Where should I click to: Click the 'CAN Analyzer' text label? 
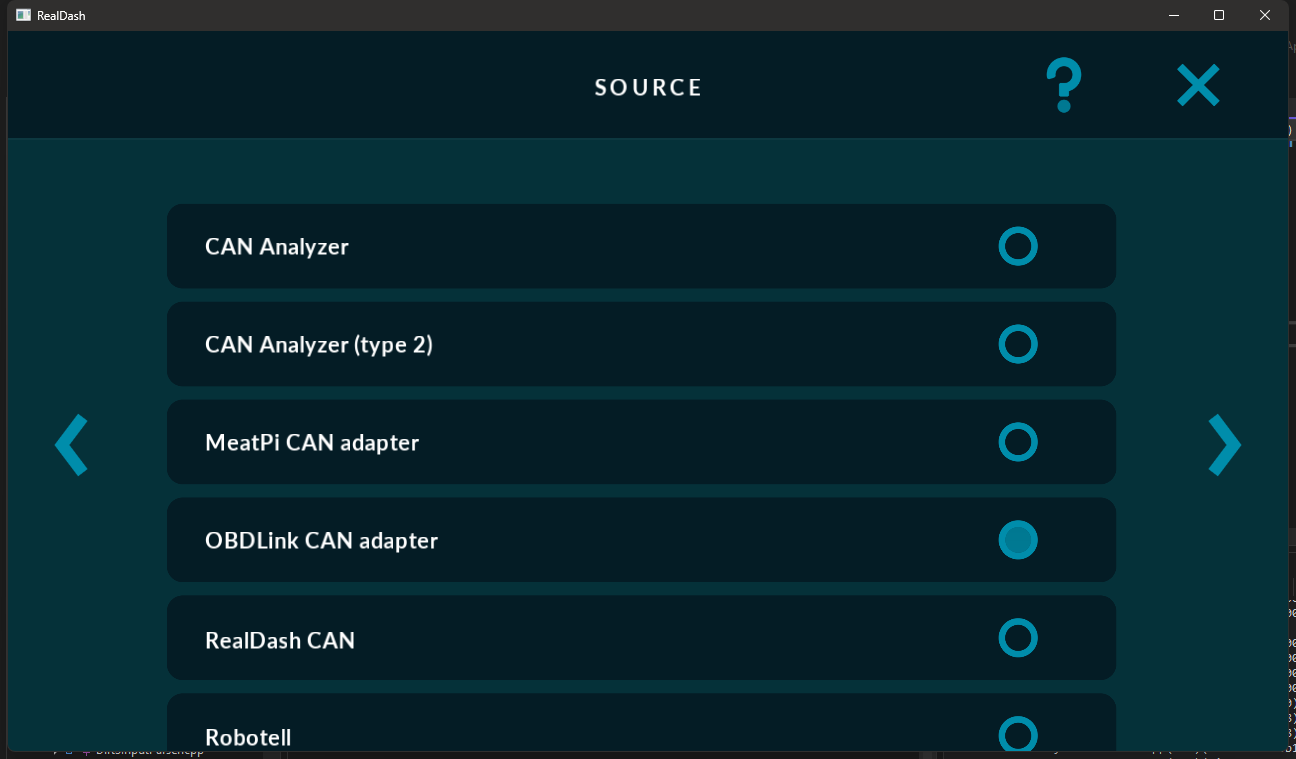pos(277,247)
